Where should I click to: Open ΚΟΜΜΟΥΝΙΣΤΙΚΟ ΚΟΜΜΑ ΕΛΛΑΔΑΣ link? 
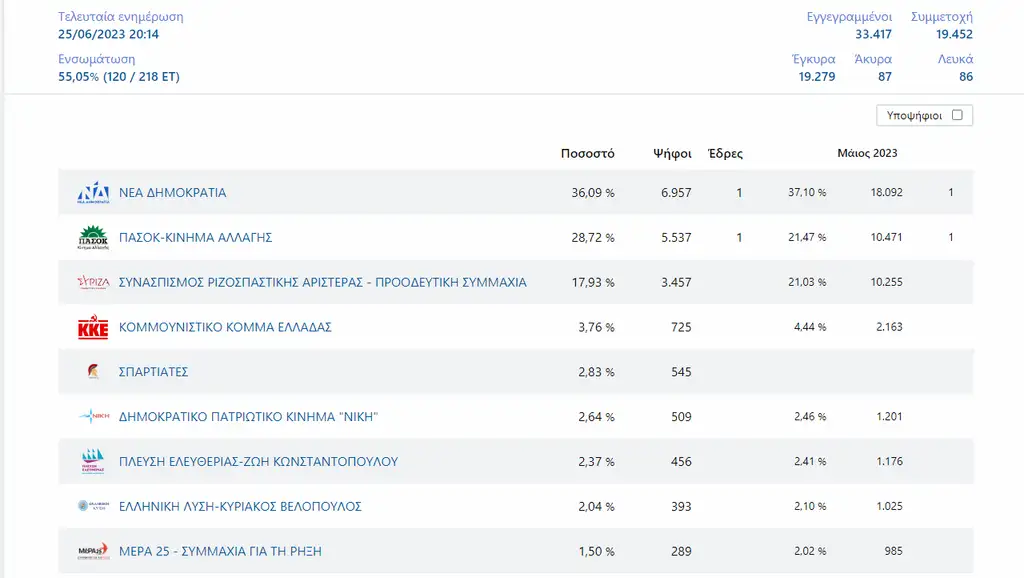225,327
